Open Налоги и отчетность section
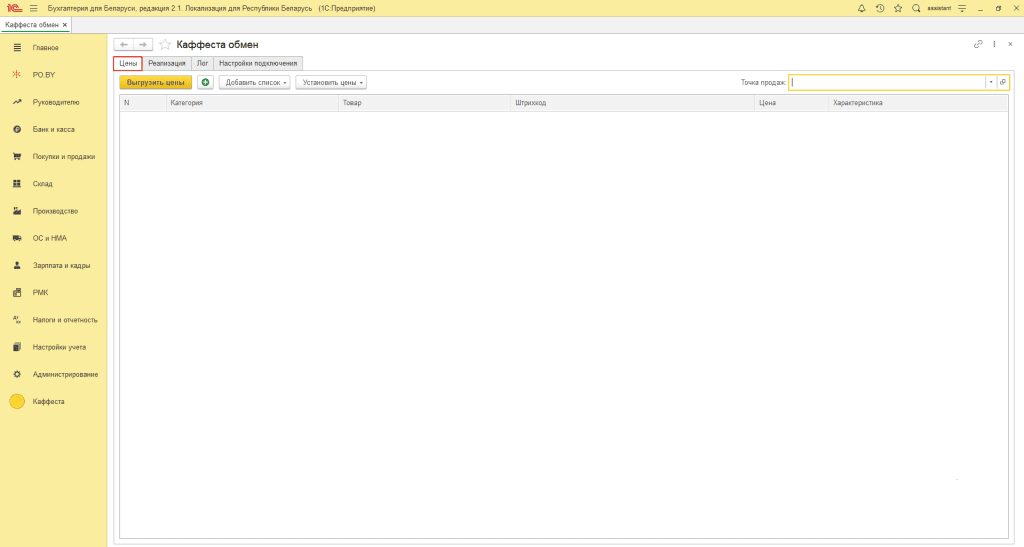The height and width of the screenshot is (547, 1024). point(54,320)
